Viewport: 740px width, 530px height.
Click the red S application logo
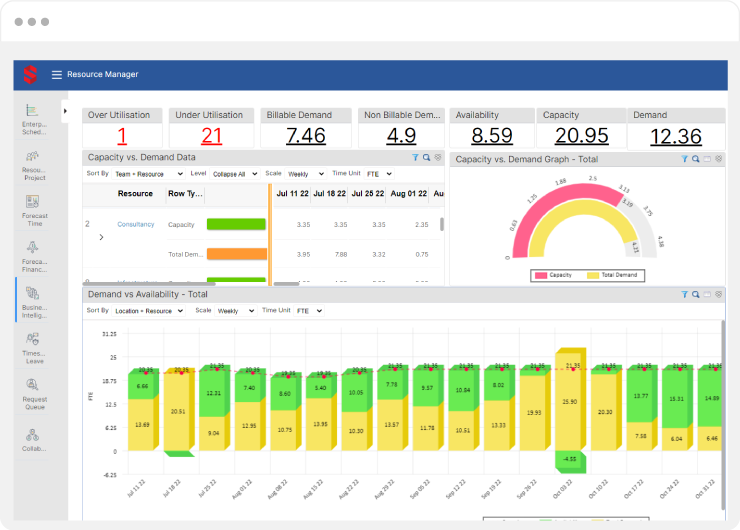(30, 75)
